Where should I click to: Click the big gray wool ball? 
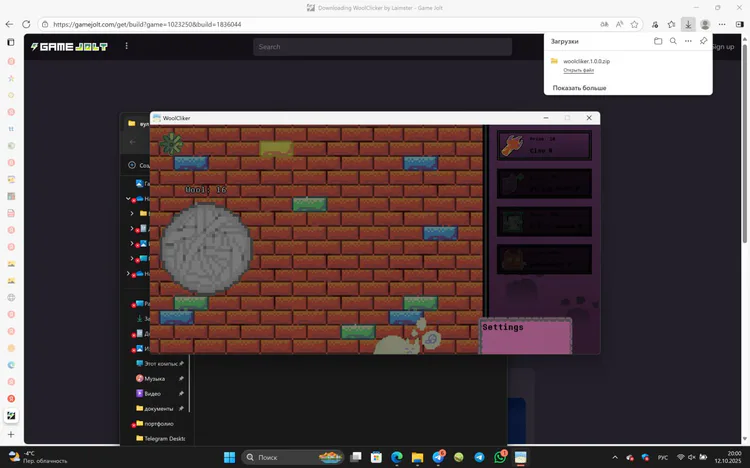[207, 248]
